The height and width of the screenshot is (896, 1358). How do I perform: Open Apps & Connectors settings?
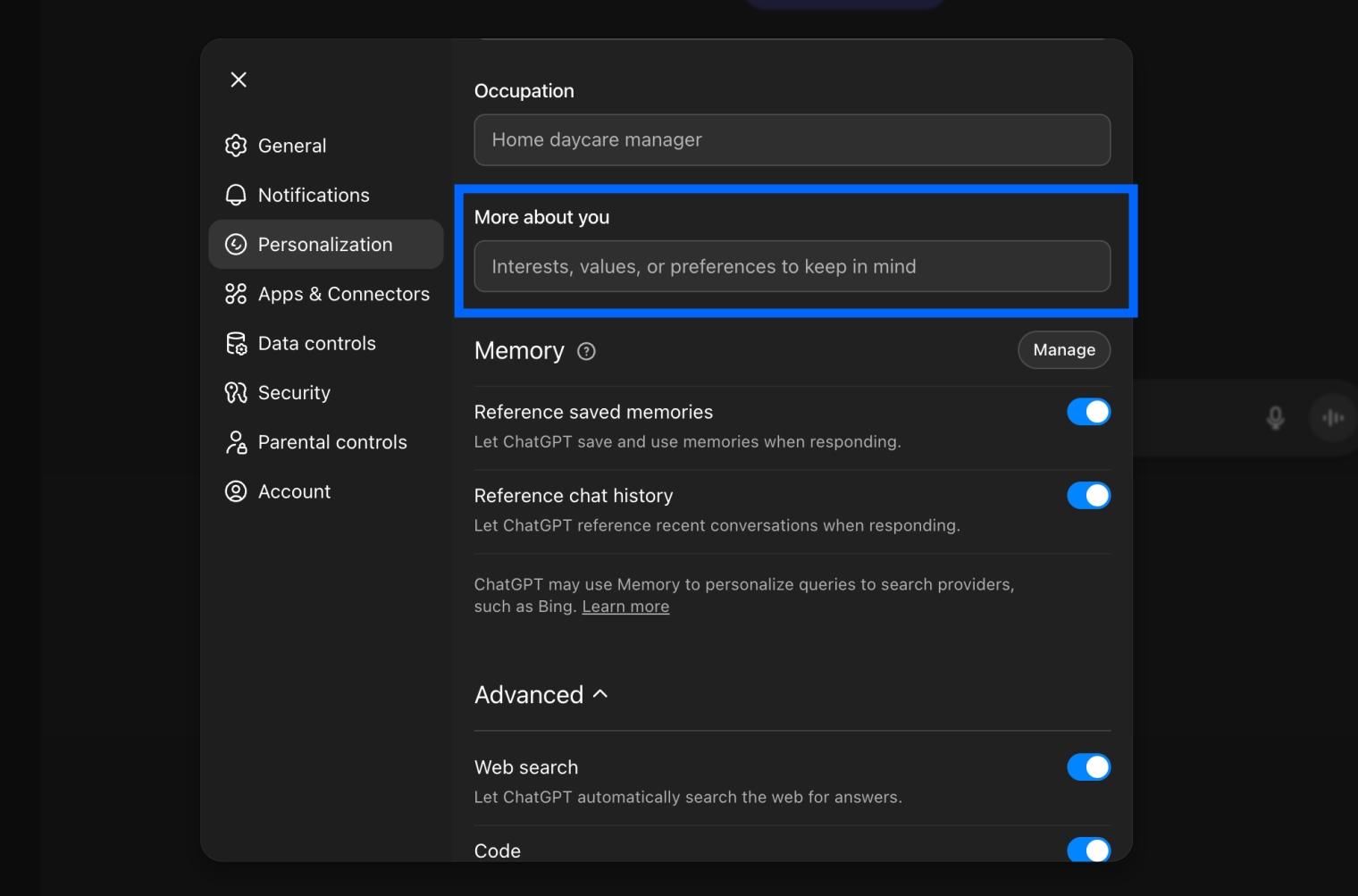(x=343, y=293)
